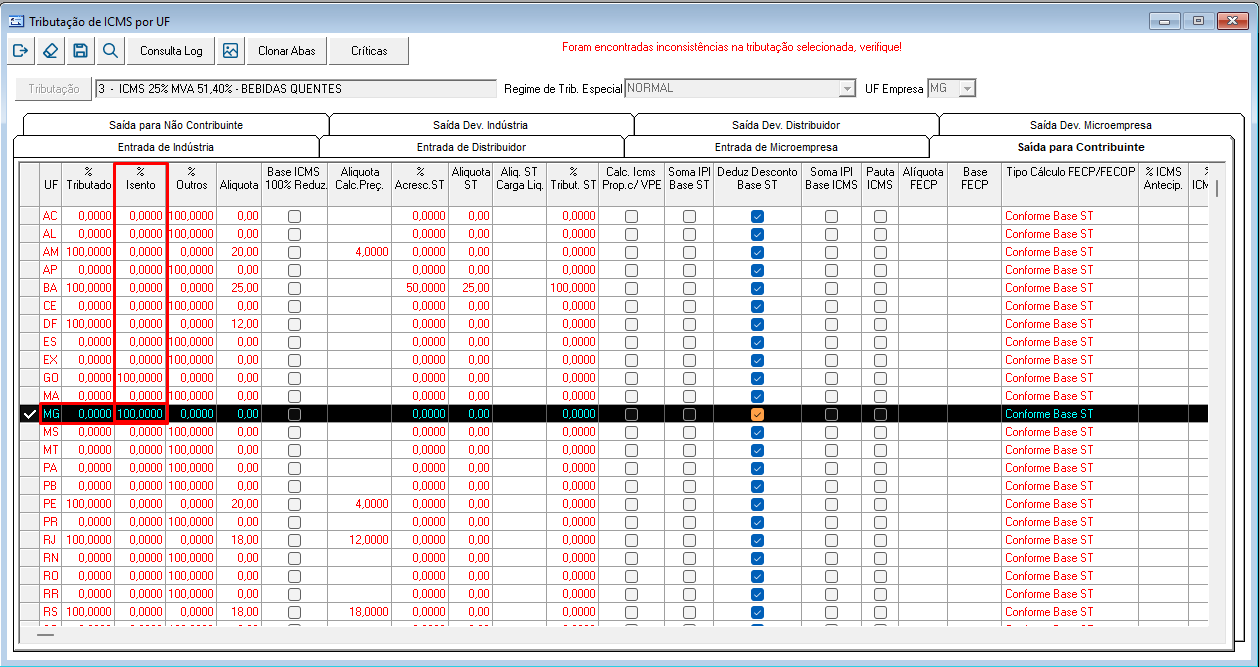The image size is (1260, 667).
Task: Select the GO row UF cell
Action: click(50, 378)
